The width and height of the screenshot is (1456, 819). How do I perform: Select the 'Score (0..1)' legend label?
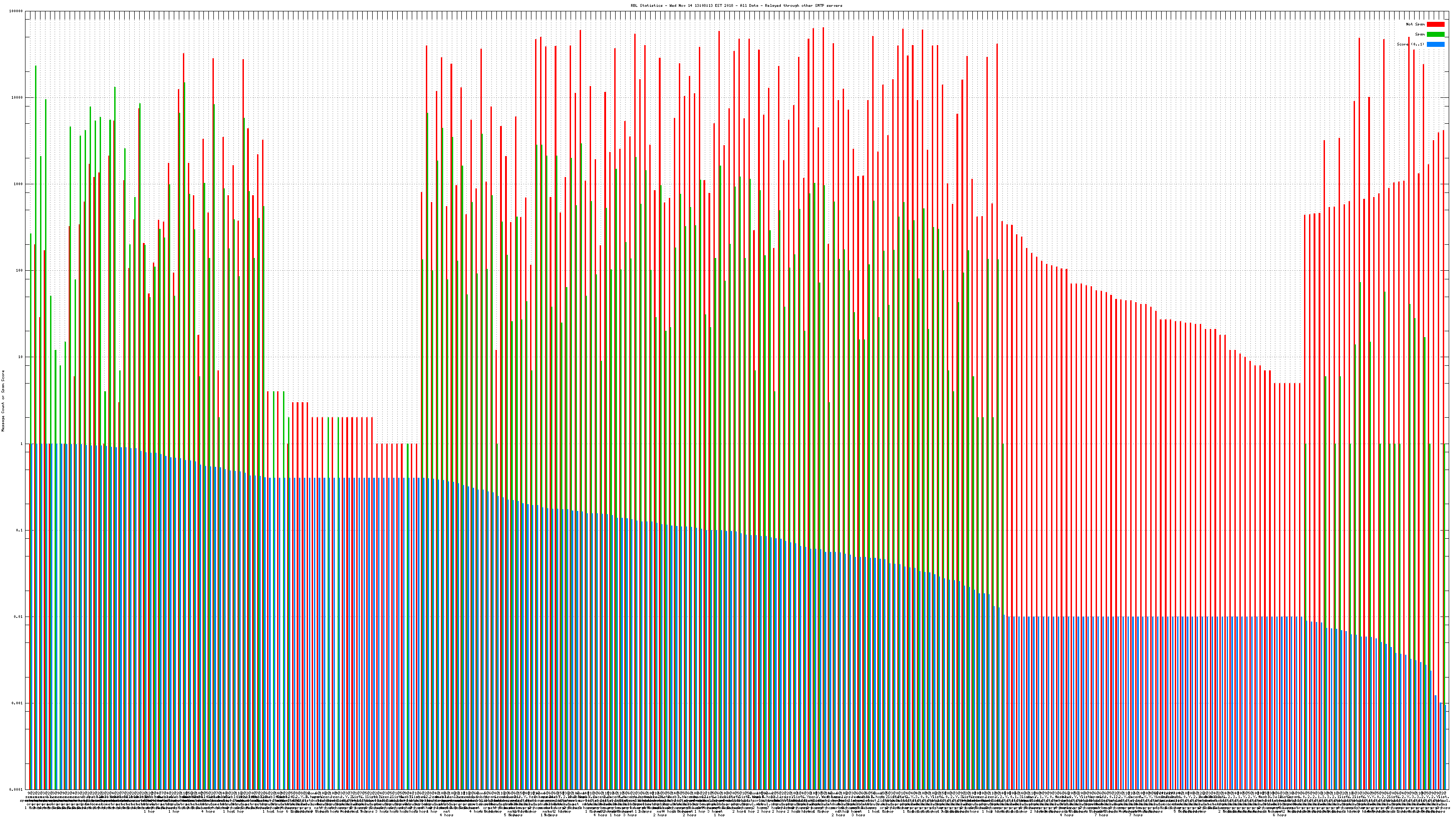[1410, 44]
